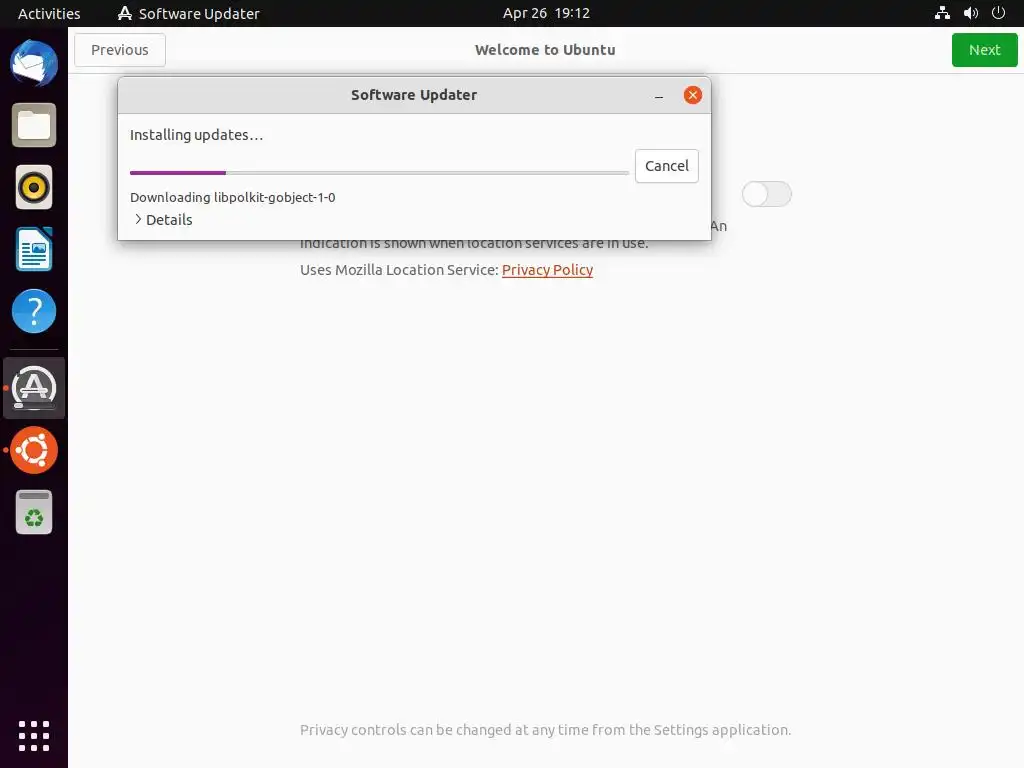The height and width of the screenshot is (768, 1024).
Task: Open Thunderbird Mail from the dock
Action: pyautogui.click(x=34, y=63)
